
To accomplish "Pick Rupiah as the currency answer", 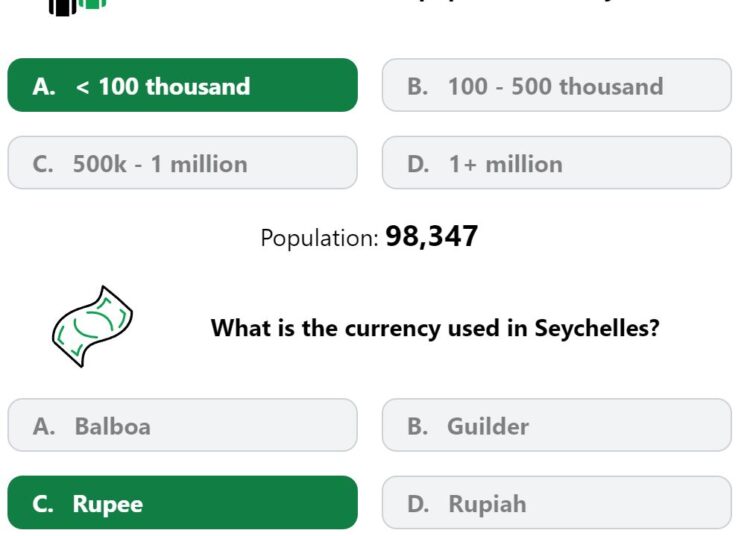I will pos(557,503).
